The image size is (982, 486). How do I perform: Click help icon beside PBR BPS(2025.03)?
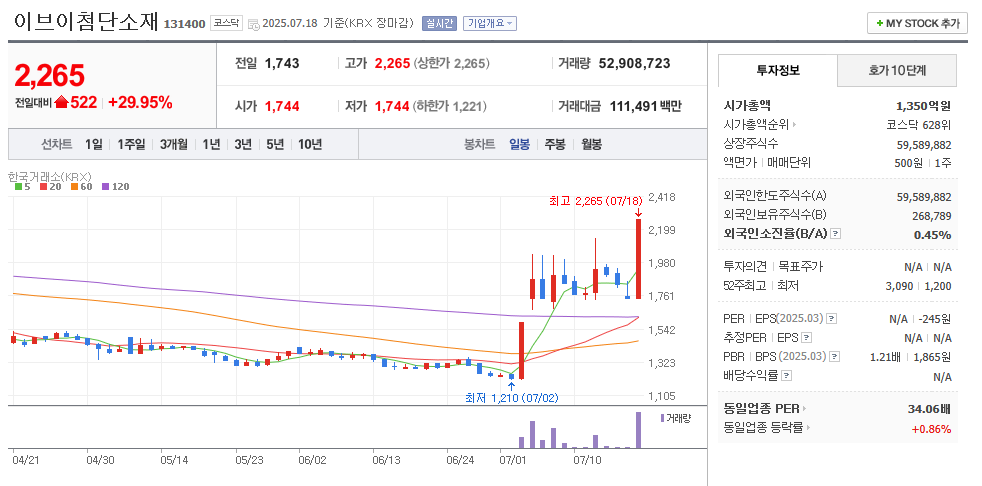[834, 357]
